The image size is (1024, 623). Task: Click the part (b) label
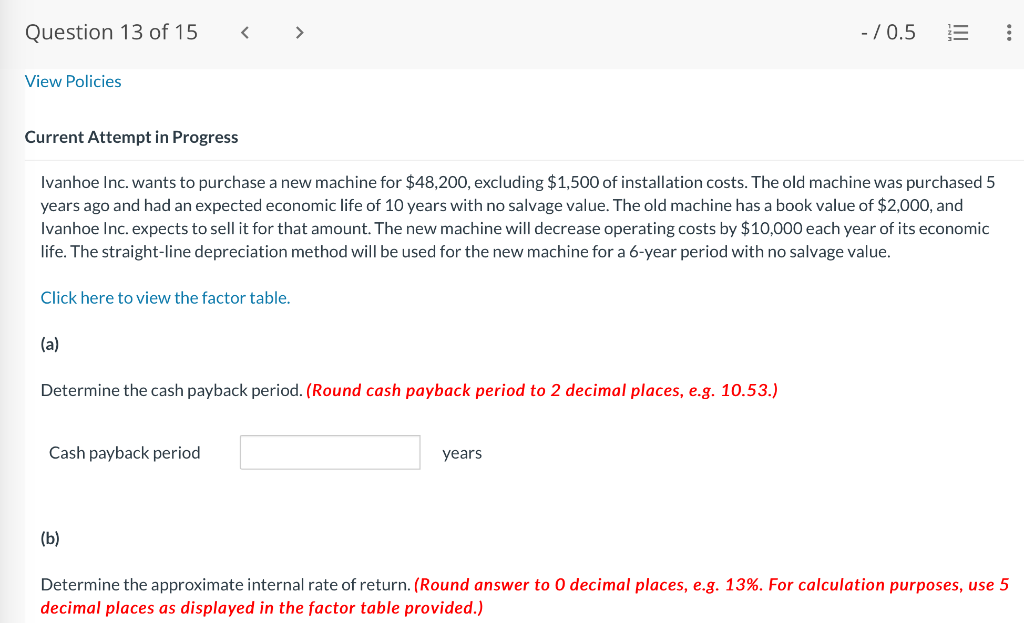click(49, 538)
